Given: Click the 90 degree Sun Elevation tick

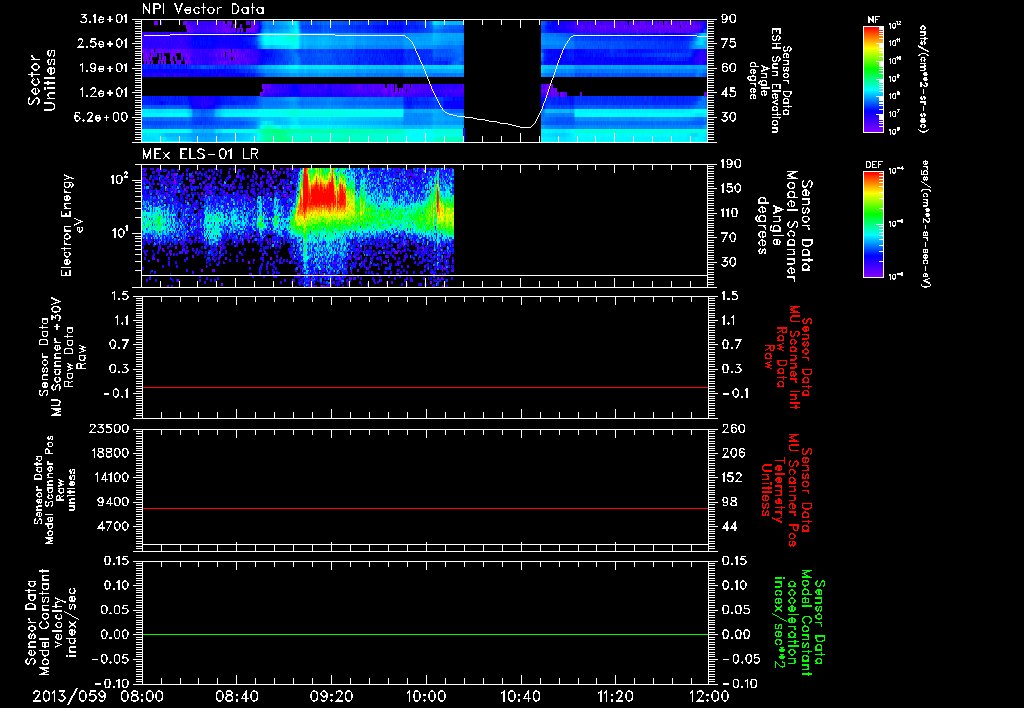Looking at the screenshot, I should point(729,19).
